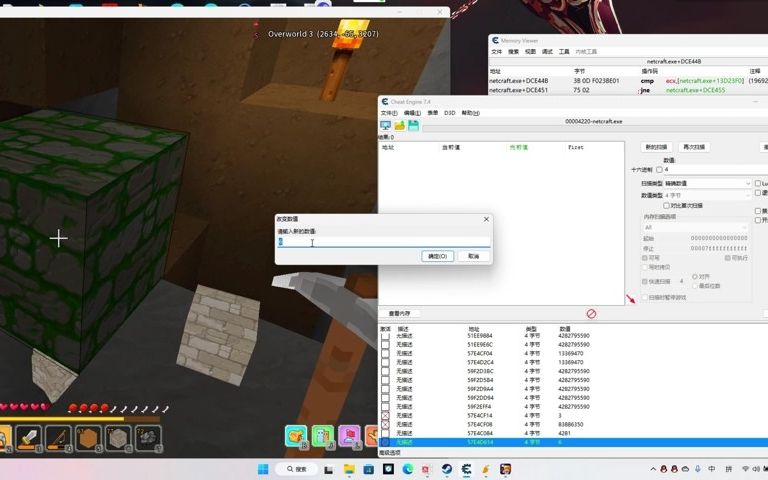
Task: Click the green game action icon labeled J
Action: (x=322, y=436)
